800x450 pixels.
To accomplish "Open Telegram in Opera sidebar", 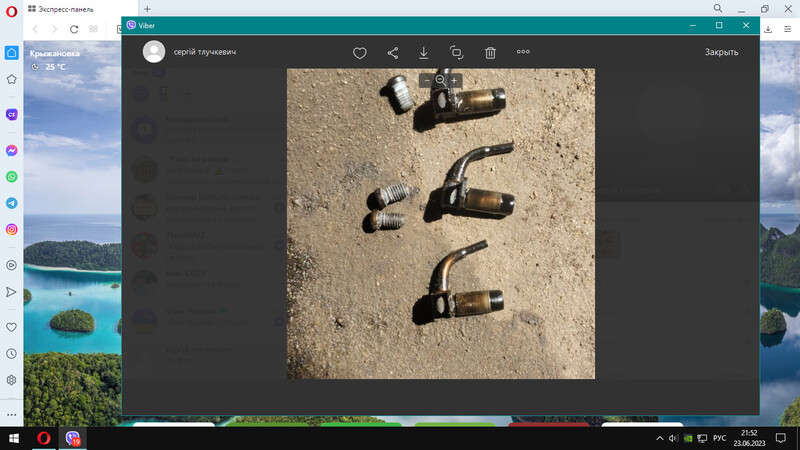I will tap(12, 203).
